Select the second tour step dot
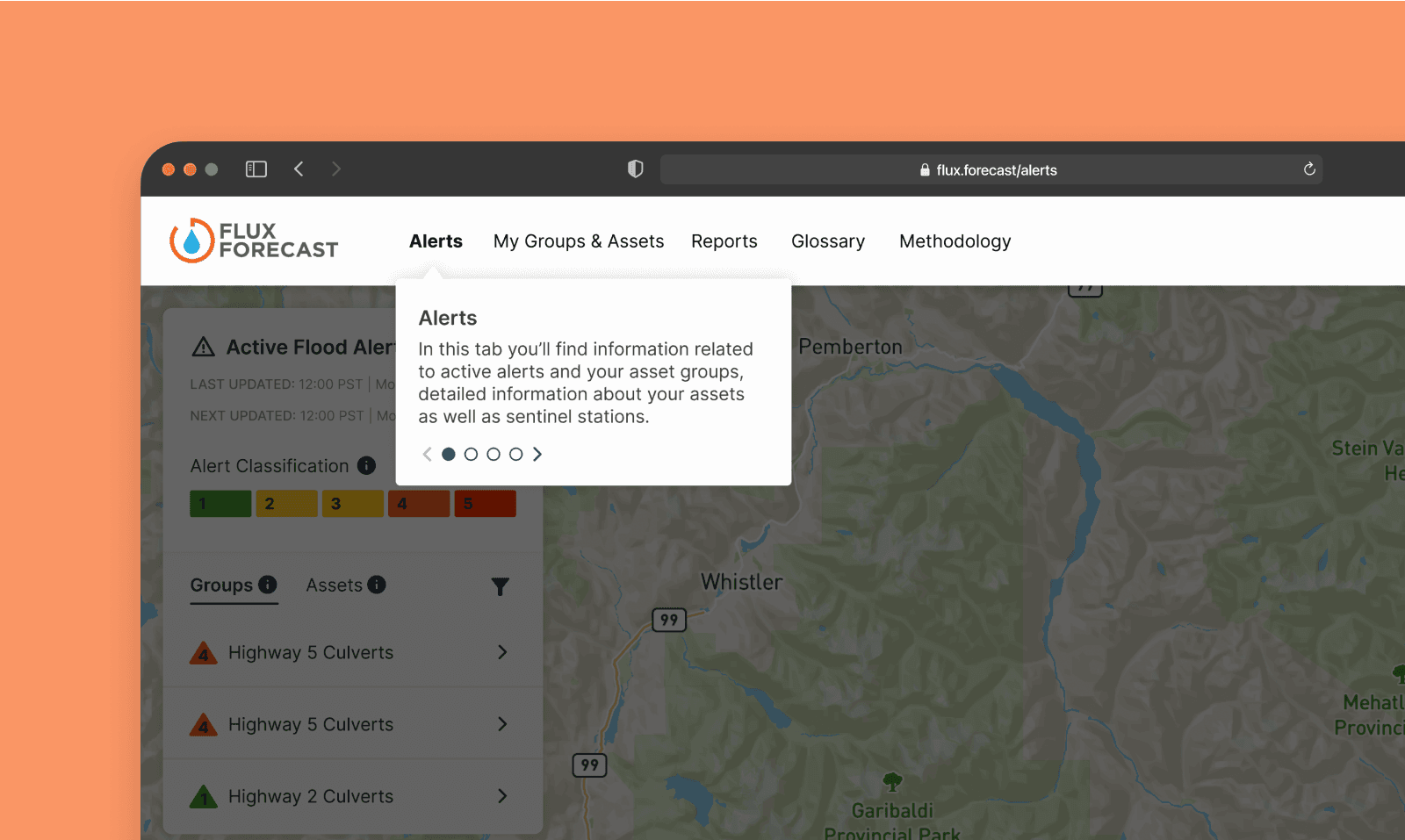The width and height of the screenshot is (1405, 840). pyautogui.click(x=471, y=454)
